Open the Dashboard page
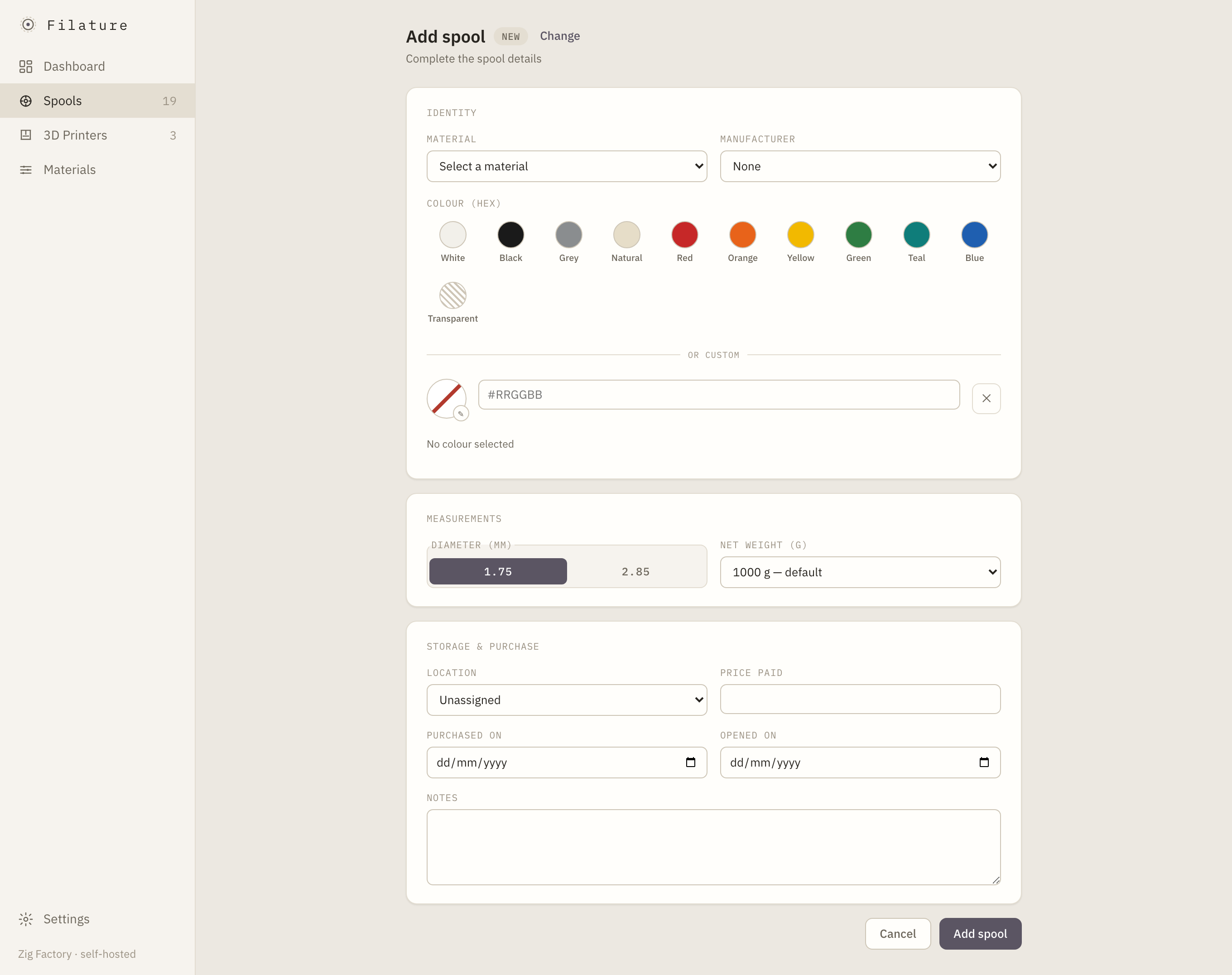 pos(97,66)
